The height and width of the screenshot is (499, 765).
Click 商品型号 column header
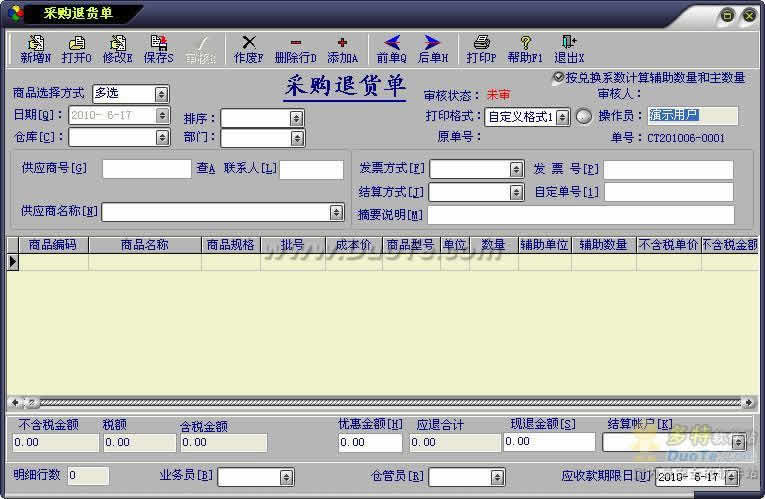point(412,245)
